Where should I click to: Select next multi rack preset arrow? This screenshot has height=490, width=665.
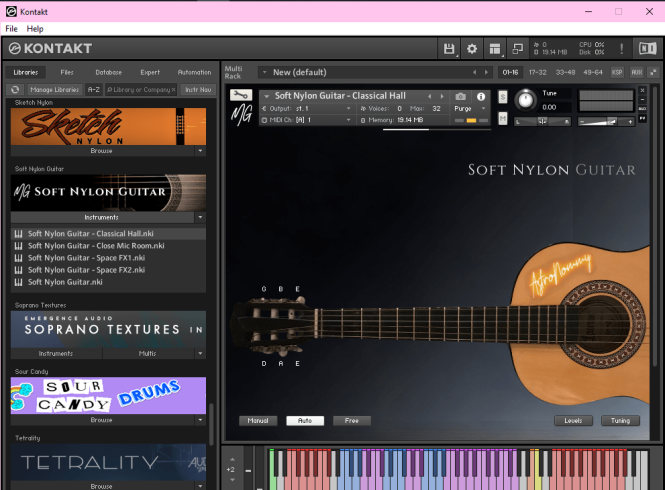click(486, 73)
